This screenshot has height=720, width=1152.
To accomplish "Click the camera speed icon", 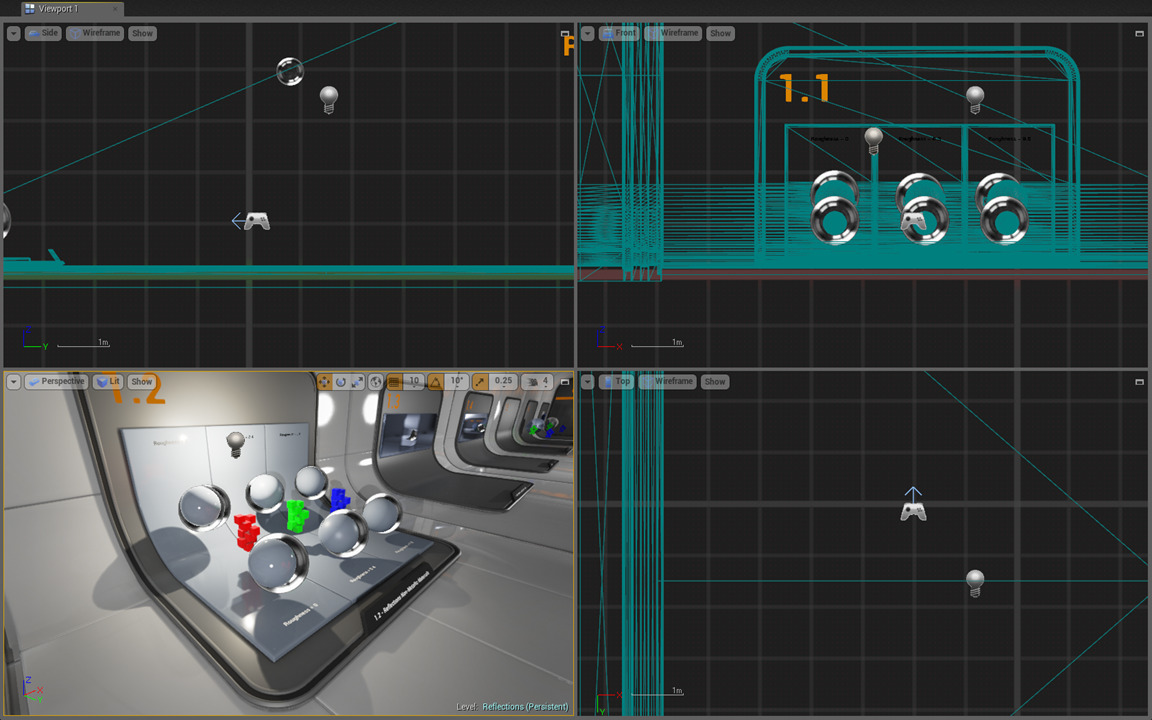I will [x=535, y=381].
